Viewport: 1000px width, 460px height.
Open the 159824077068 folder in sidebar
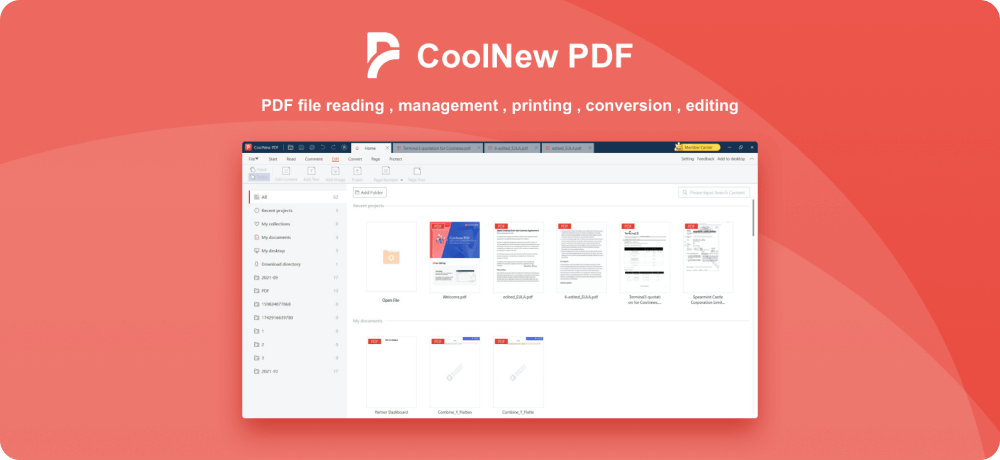[297, 304]
